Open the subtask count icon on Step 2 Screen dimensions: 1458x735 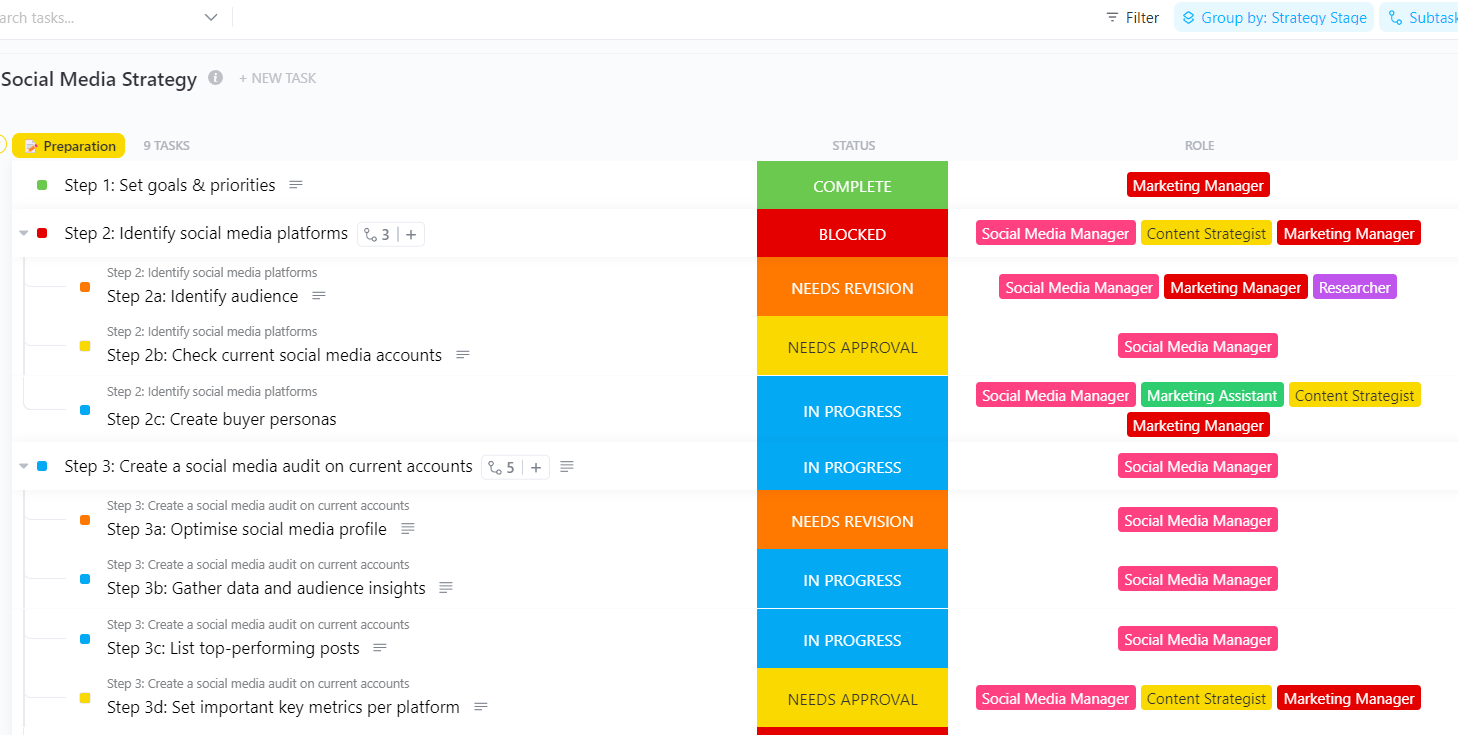click(x=377, y=234)
